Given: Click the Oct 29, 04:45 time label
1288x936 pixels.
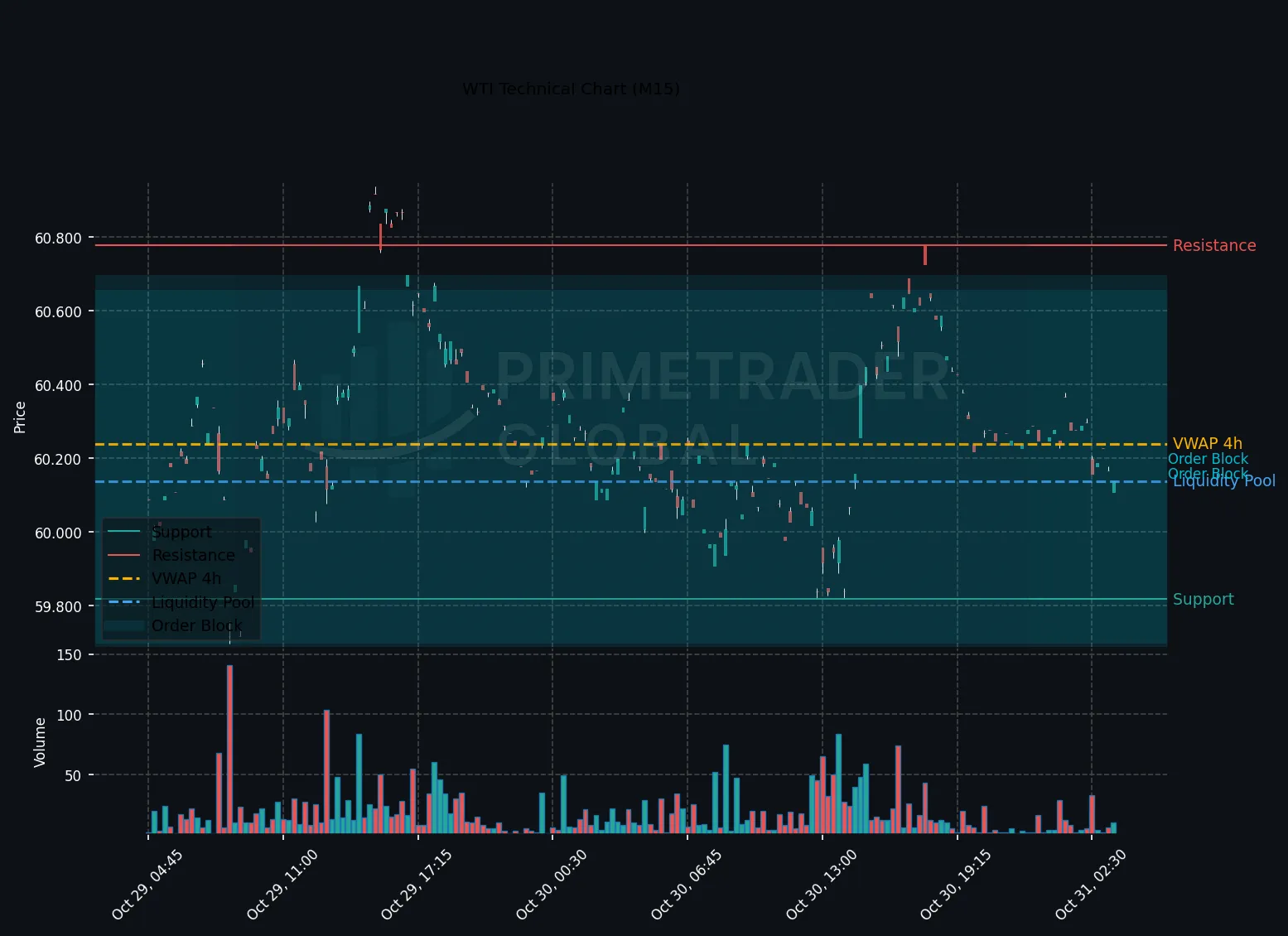Looking at the screenshot, I should coord(147,884).
